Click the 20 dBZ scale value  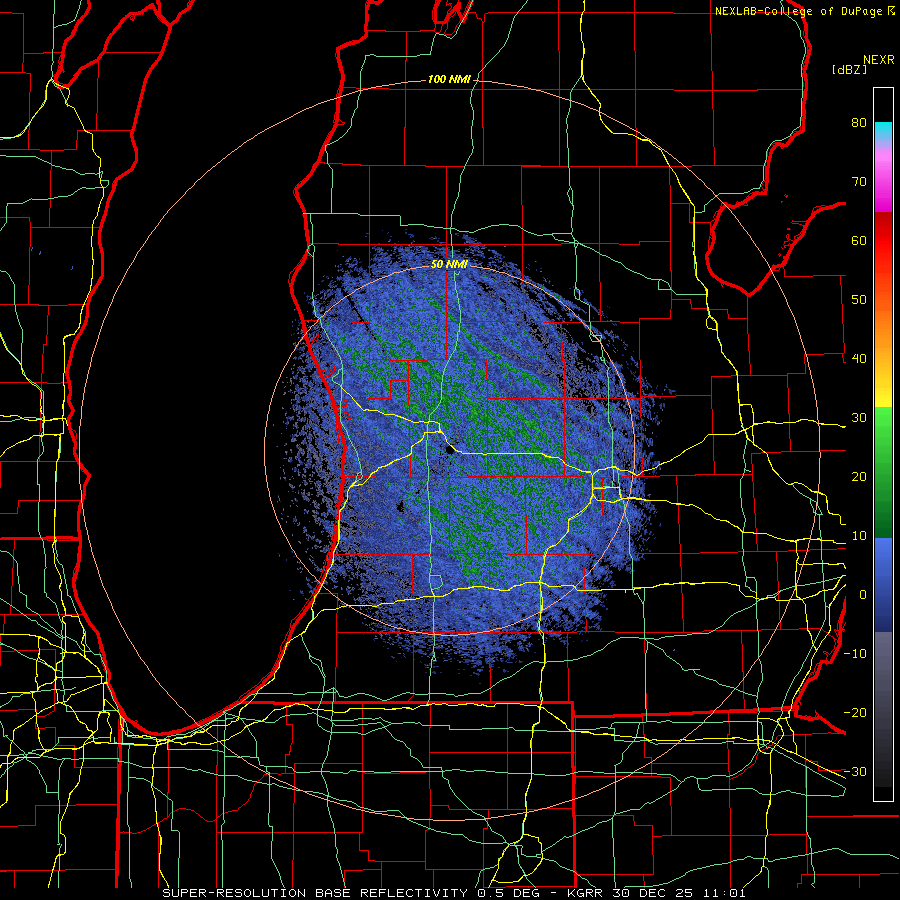[859, 477]
